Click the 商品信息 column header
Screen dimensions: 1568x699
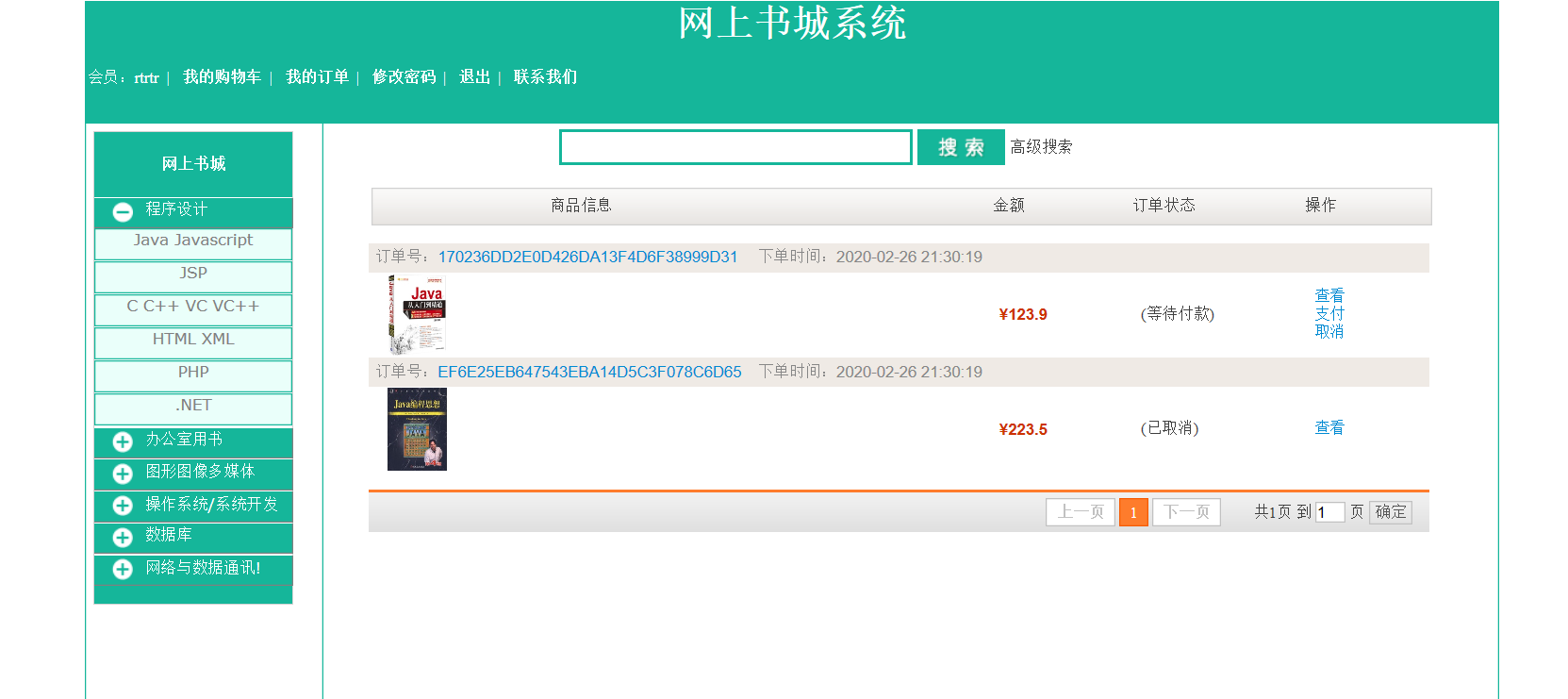(581, 206)
